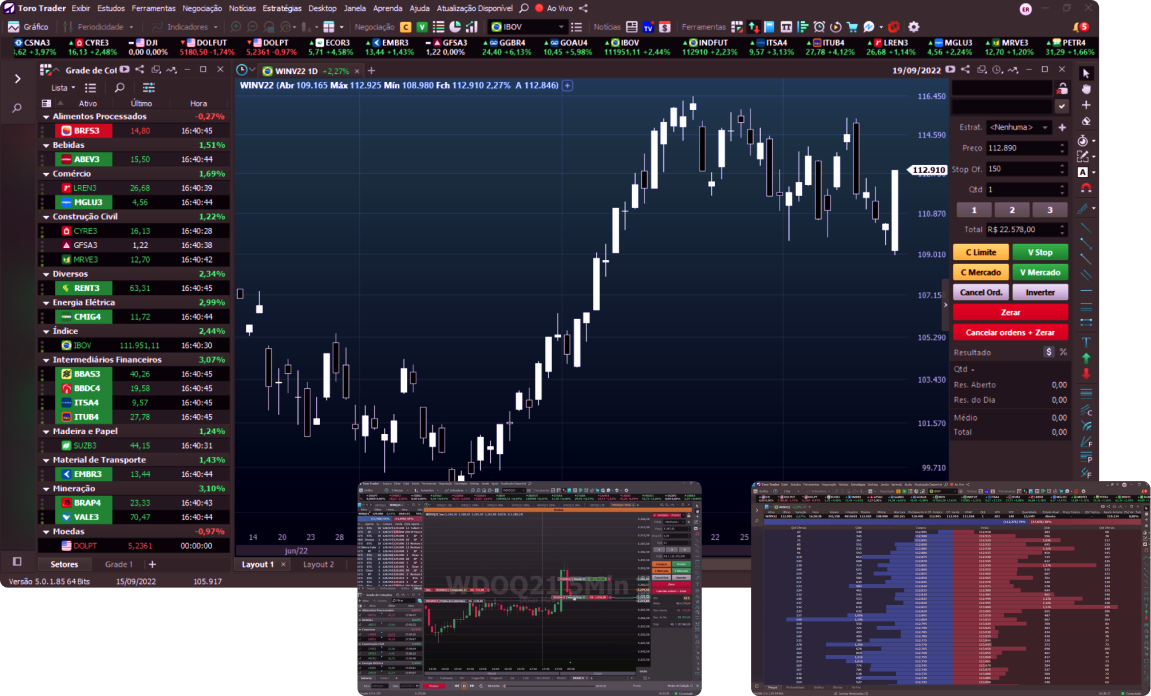Select the arrow cursor drawing tool
1151x696 pixels.
pos(1086,73)
